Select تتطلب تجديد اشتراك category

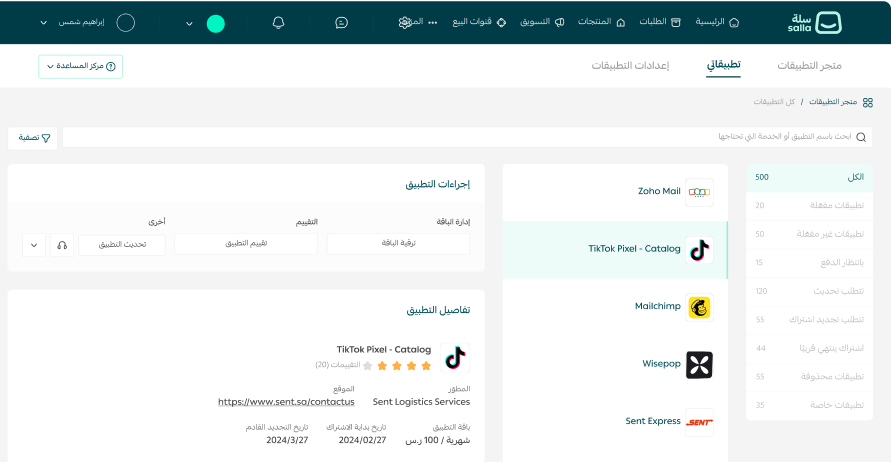(x=809, y=319)
